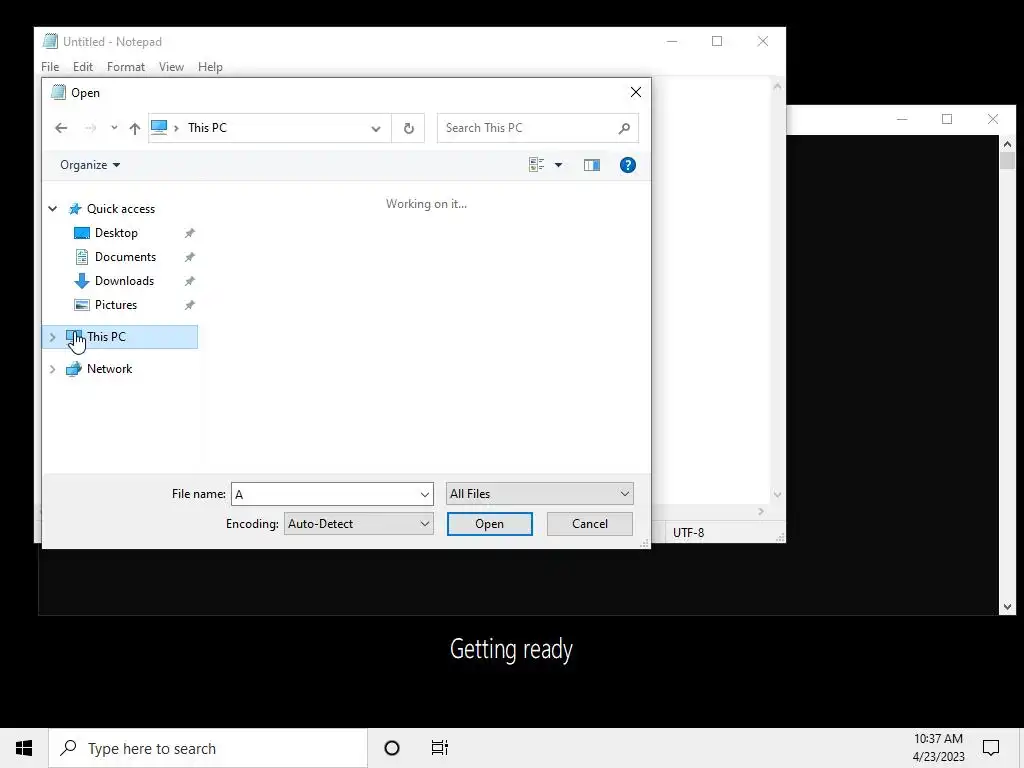Open the Encoding Auto-Detect dropdown
1024x768 pixels.
[x=359, y=524]
